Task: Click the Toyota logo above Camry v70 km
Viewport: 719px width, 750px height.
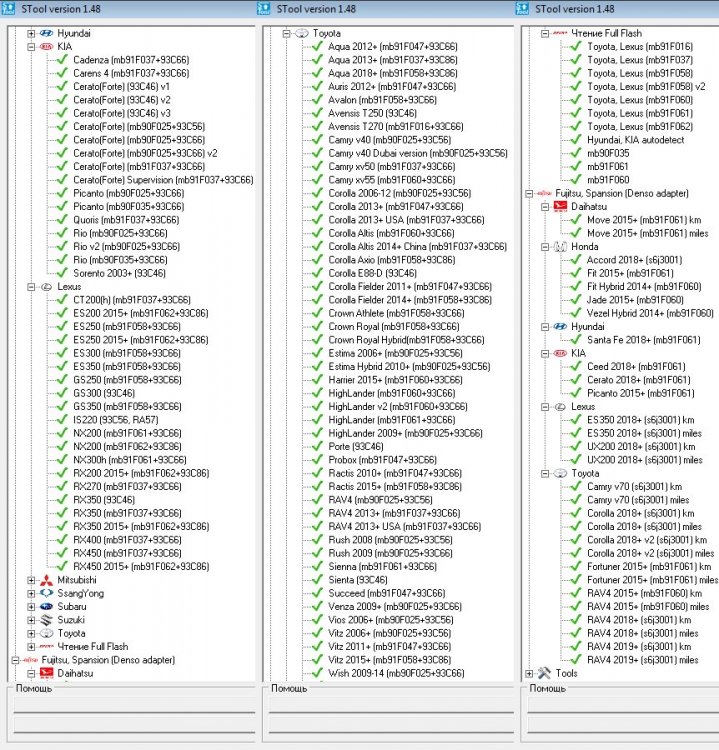Action: click(560, 474)
